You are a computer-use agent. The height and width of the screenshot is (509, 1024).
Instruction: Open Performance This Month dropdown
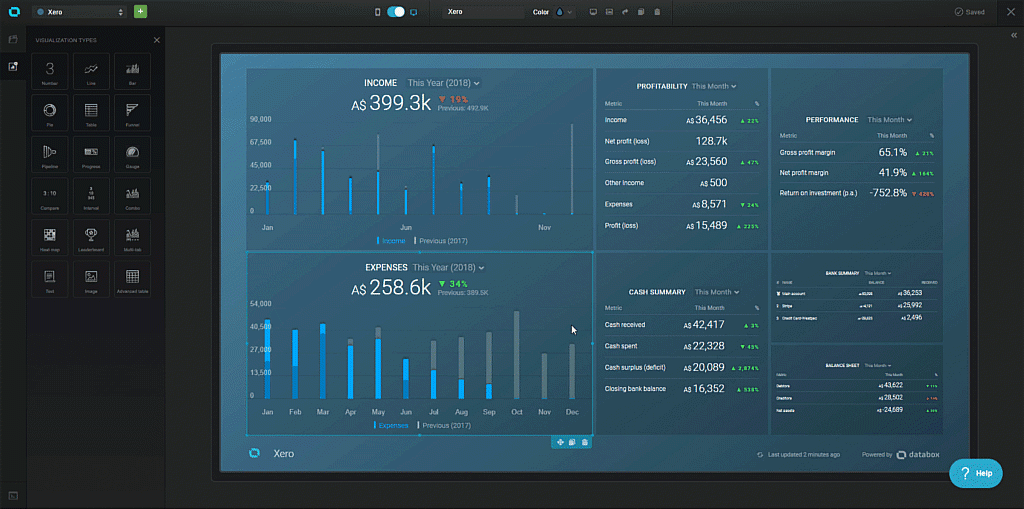(889, 120)
